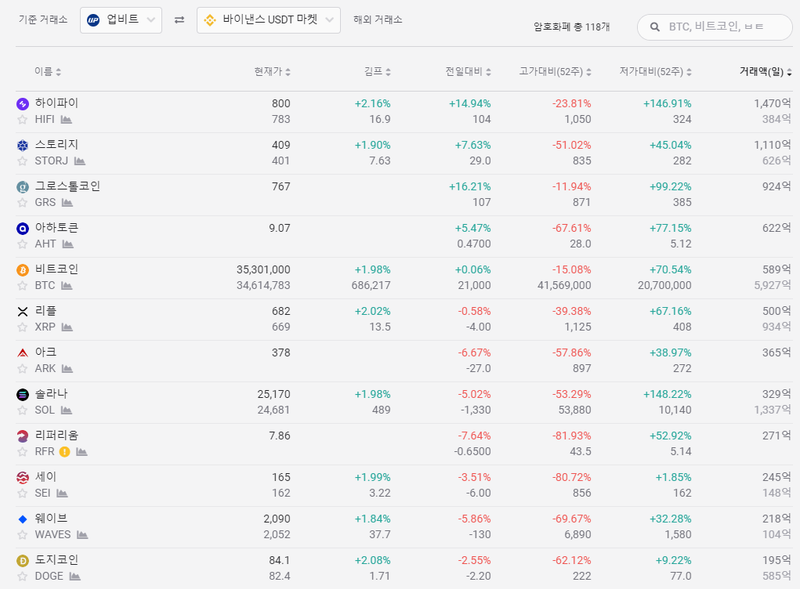Open the SEI chart icon
Image resolution: width=800 pixels, height=589 pixels.
pyautogui.click(x=62, y=493)
